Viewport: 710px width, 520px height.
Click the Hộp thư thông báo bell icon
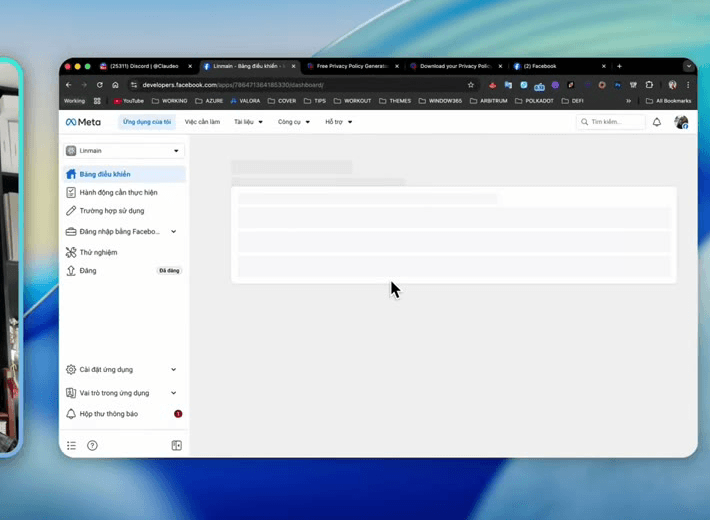[x=71, y=414]
